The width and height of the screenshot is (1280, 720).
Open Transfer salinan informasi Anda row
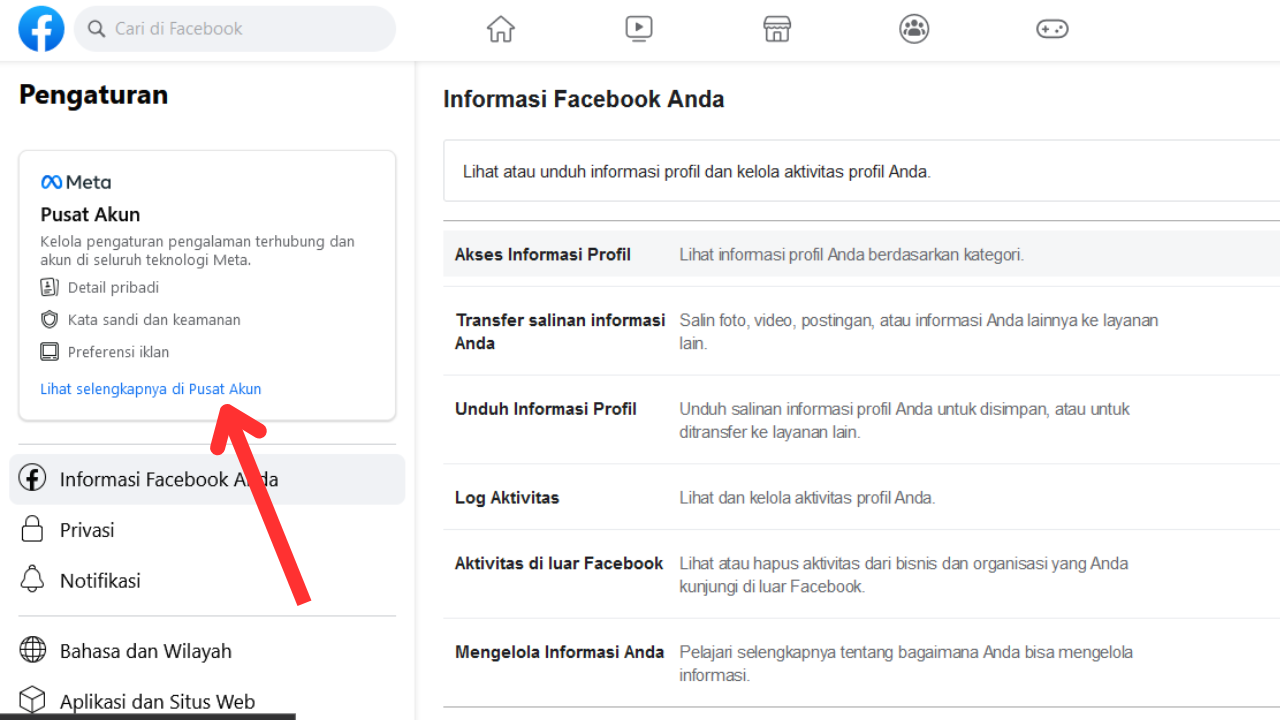(861, 331)
